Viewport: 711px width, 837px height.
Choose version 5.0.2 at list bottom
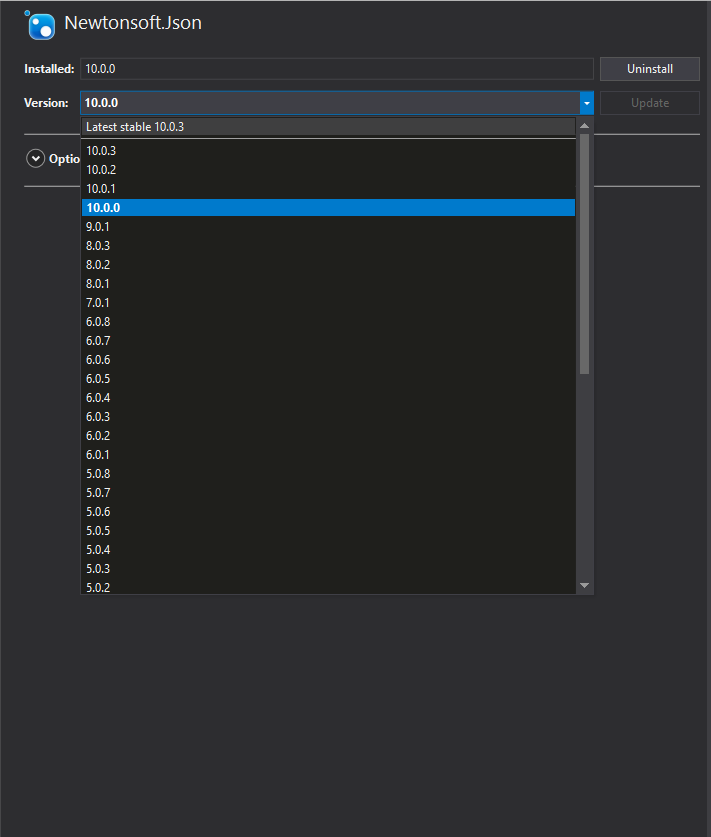pyautogui.click(x=328, y=587)
